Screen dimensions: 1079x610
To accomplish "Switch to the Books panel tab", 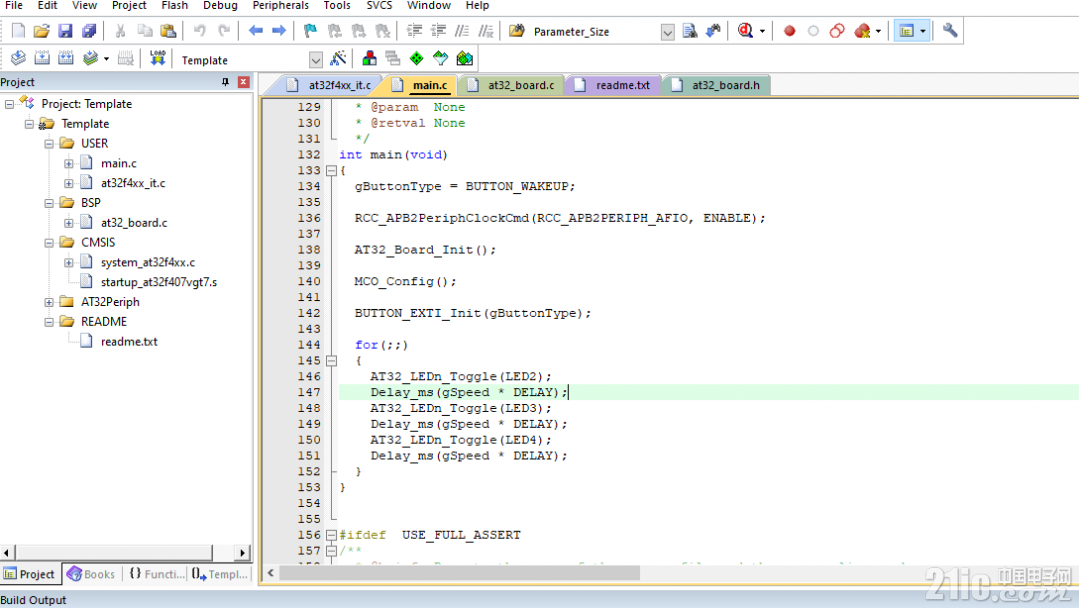I will 91,574.
